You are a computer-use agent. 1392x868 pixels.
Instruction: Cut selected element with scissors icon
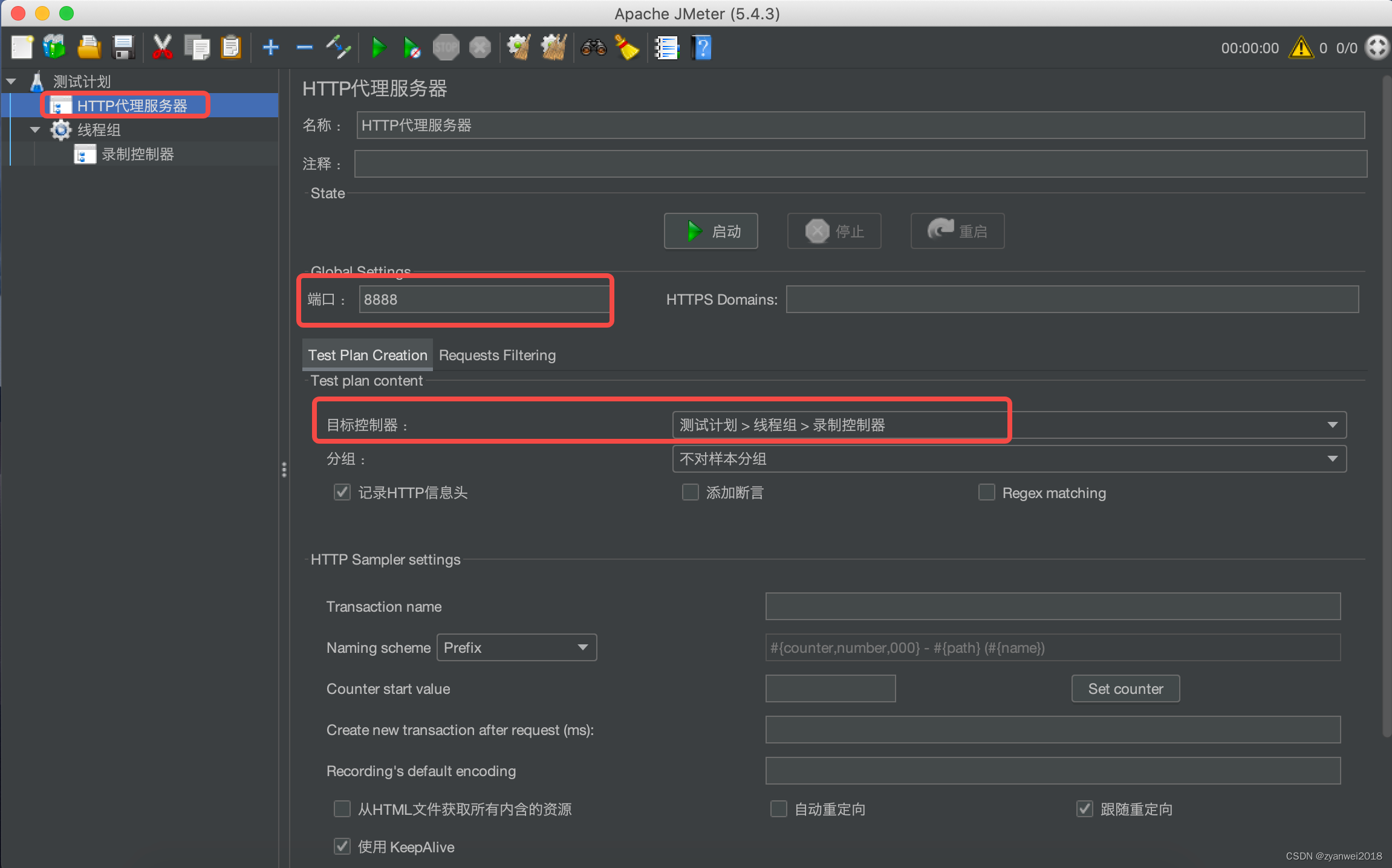(162, 47)
